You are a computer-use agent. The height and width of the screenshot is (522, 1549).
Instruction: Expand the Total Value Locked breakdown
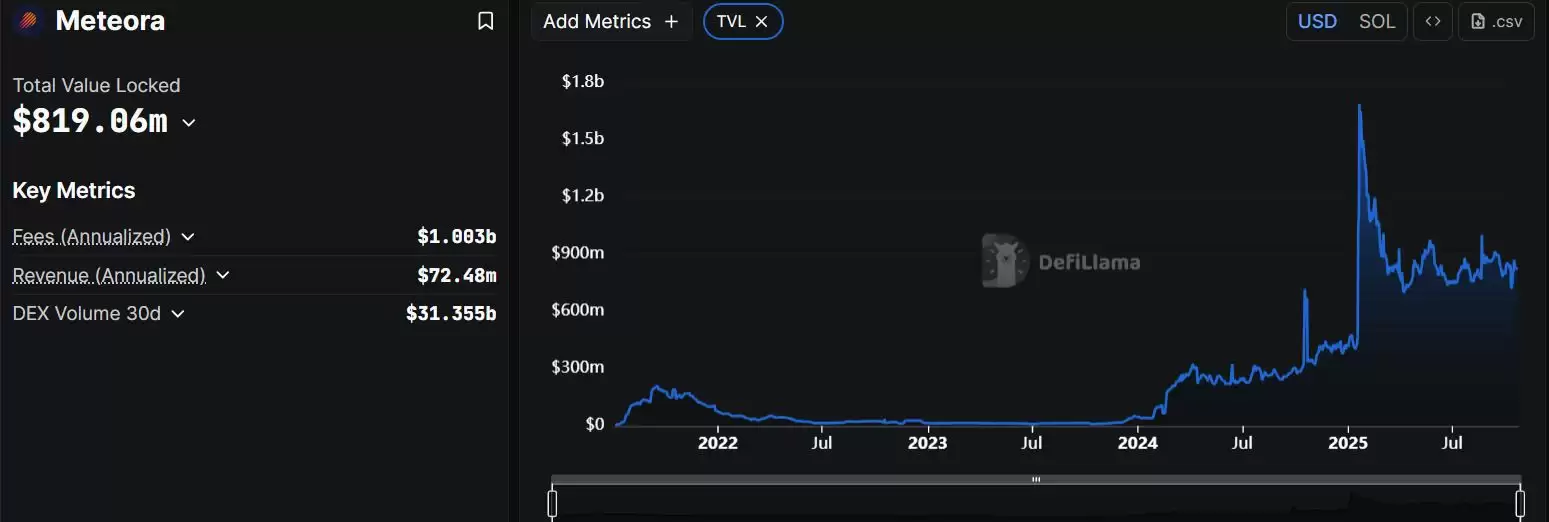(189, 123)
